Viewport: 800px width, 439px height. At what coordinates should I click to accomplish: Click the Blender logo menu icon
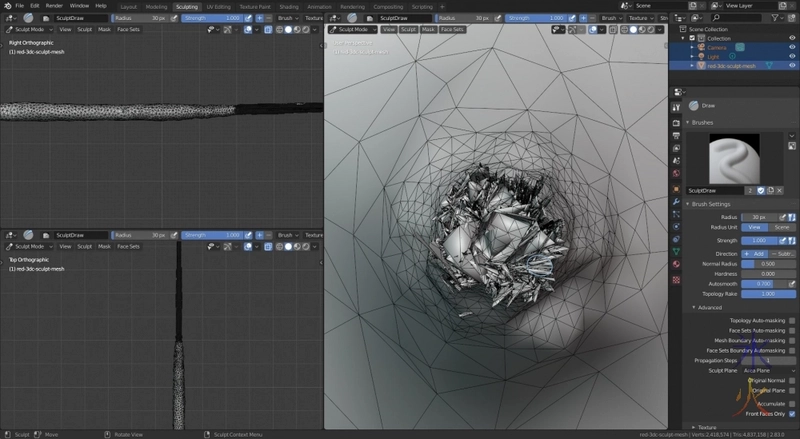click(x=7, y=6)
